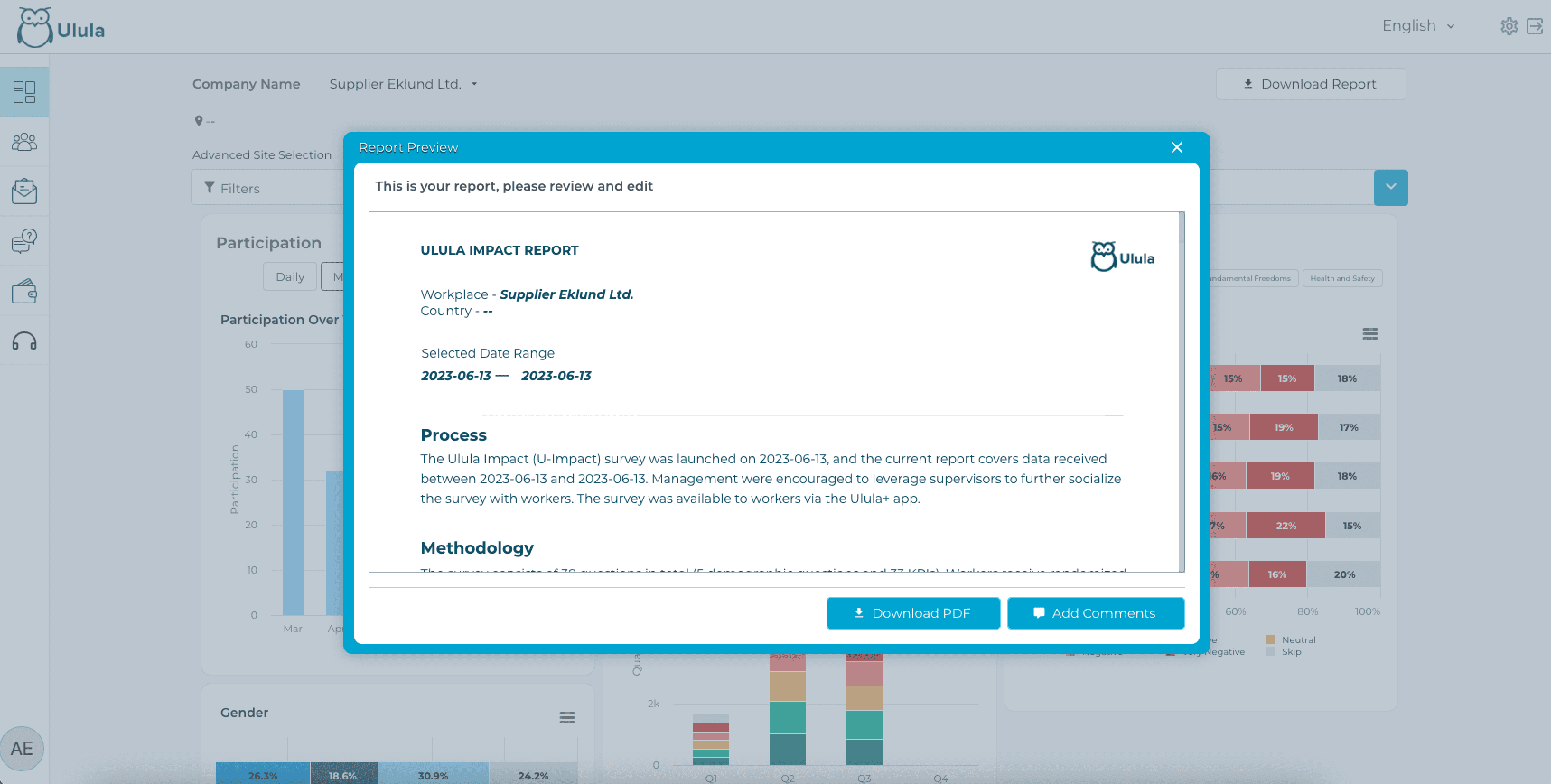Expand the Supplier Eklund Ltd. company dropdown
Viewport: 1551px width, 784px height.
tap(403, 84)
